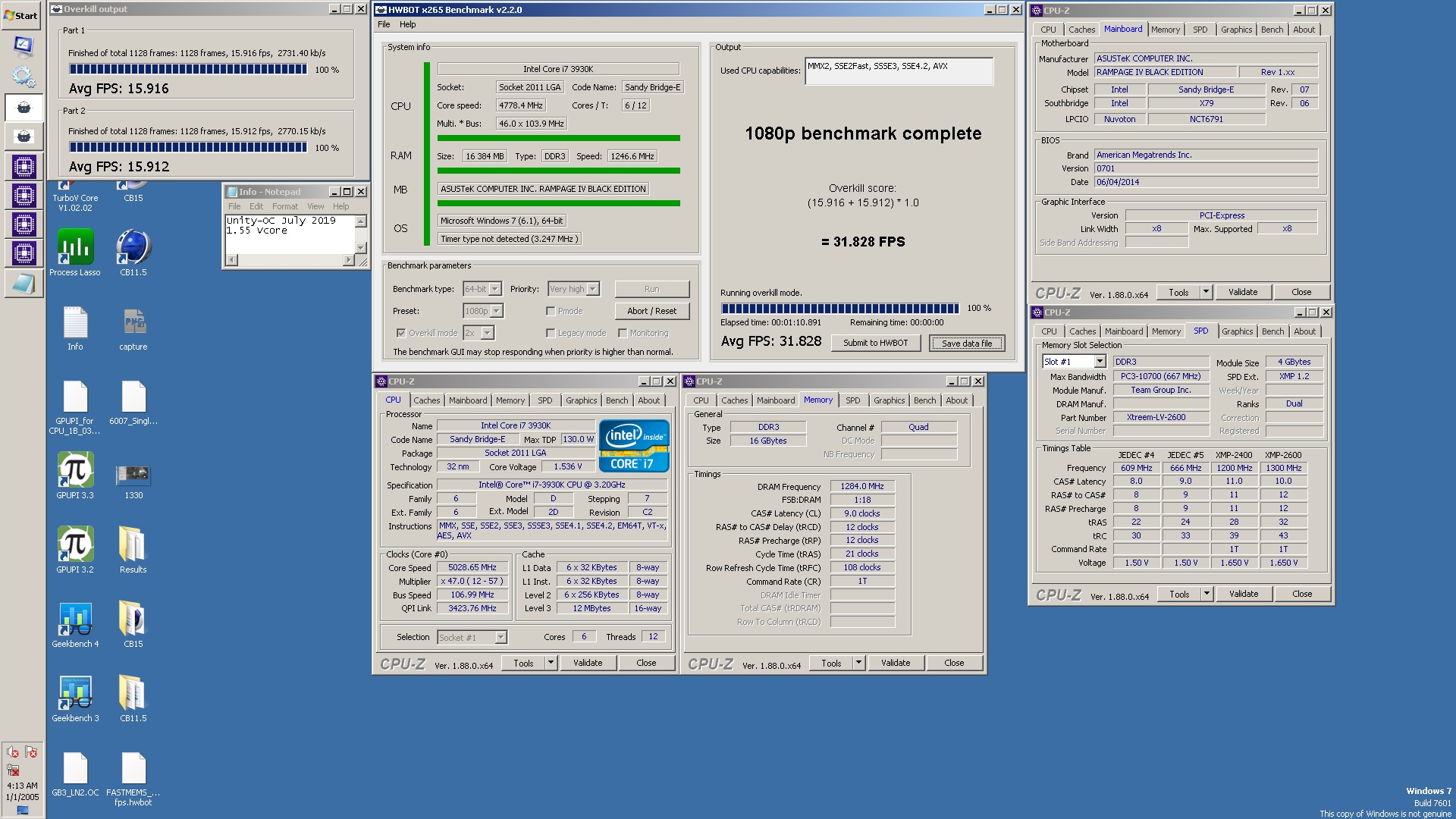Screen dimensions: 1456x819
Task: Open the capture PNG file icon
Action: click(133, 328)
